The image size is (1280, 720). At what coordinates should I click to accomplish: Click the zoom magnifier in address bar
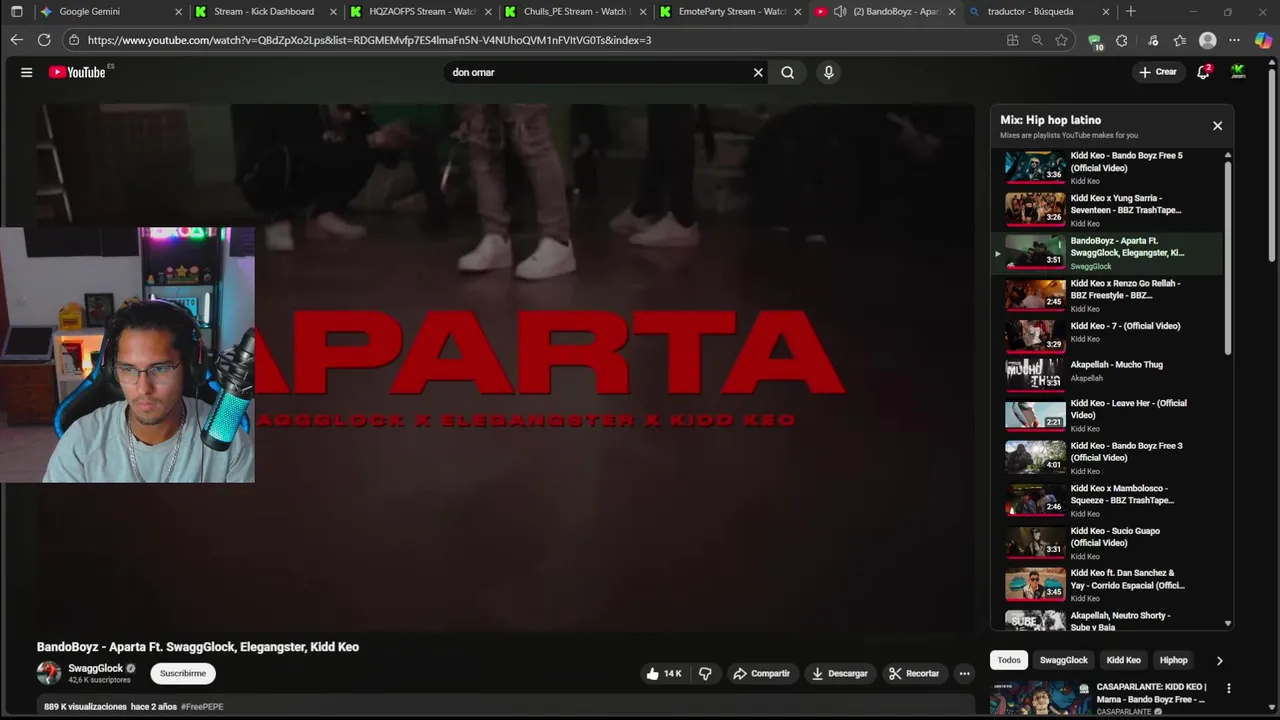(x=1037, y=40)
